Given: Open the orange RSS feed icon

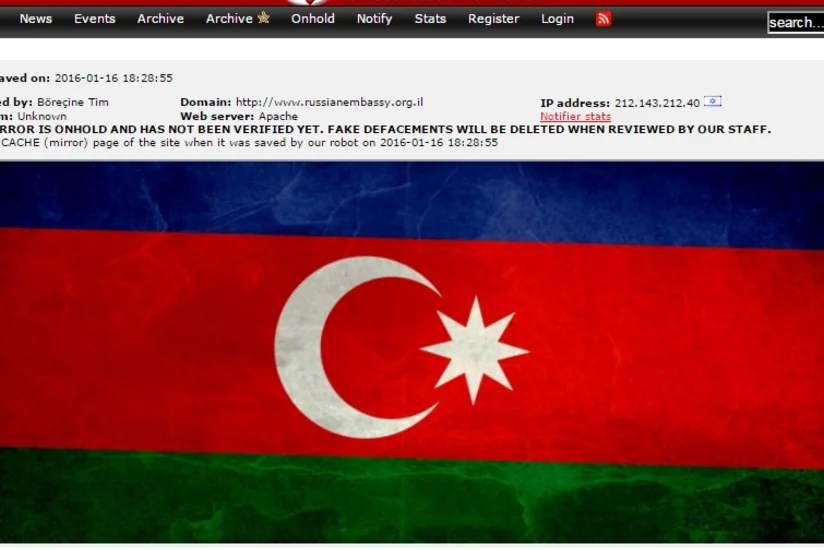Looking at the screenshot, I should (603, 19).
